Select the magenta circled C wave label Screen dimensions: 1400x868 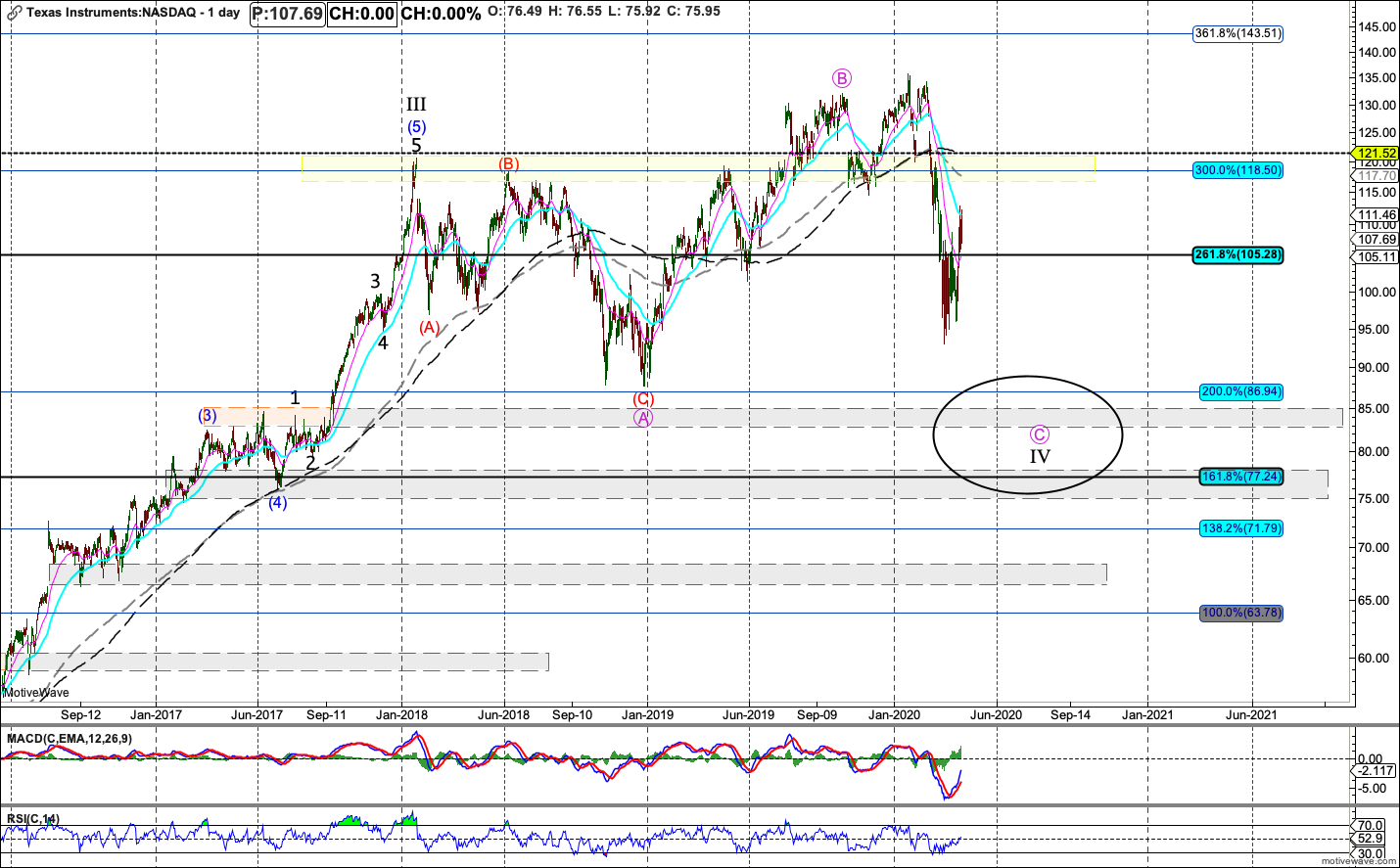(1040, 434)
